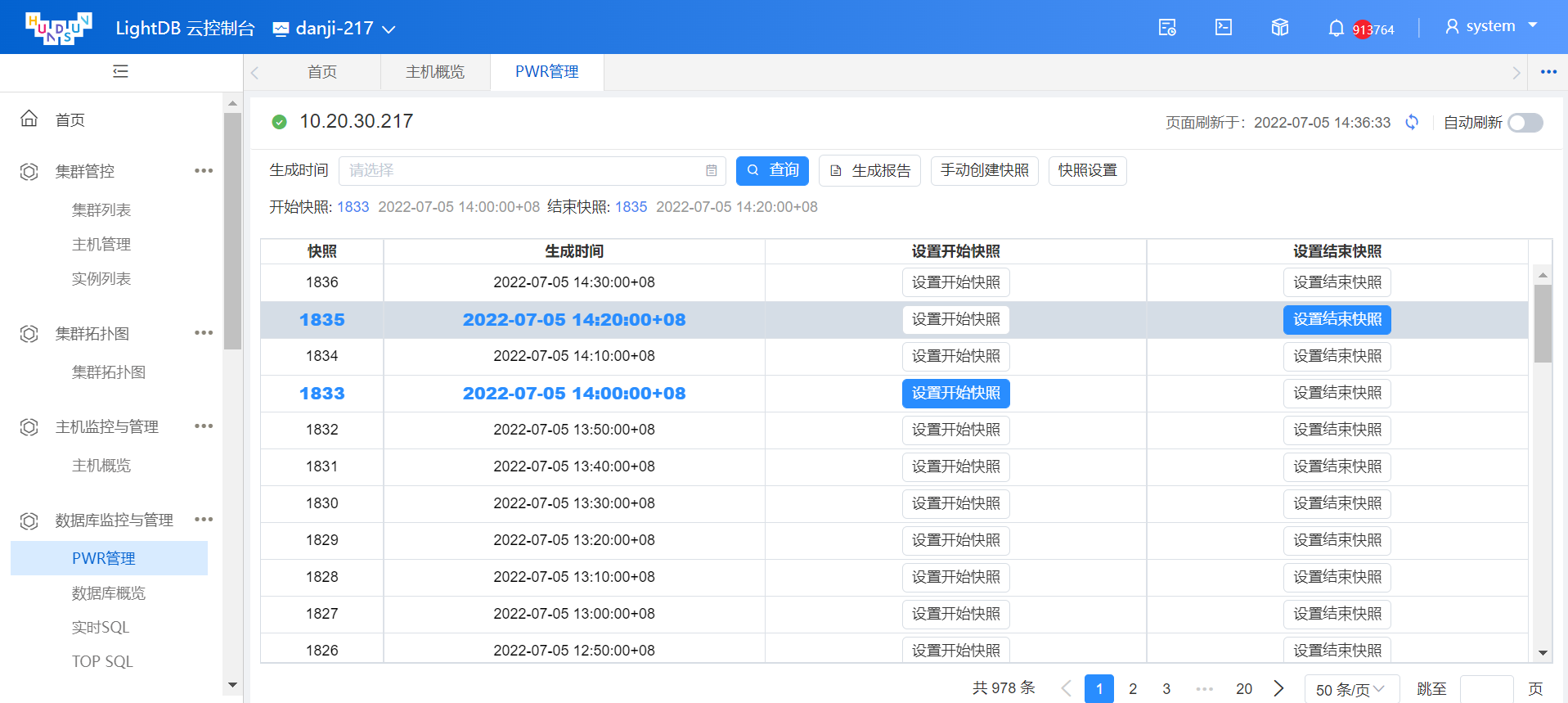The image size is (1568, 703).
Task: Open 主机监控与管理 more options dots
Action: pos(204,426)
